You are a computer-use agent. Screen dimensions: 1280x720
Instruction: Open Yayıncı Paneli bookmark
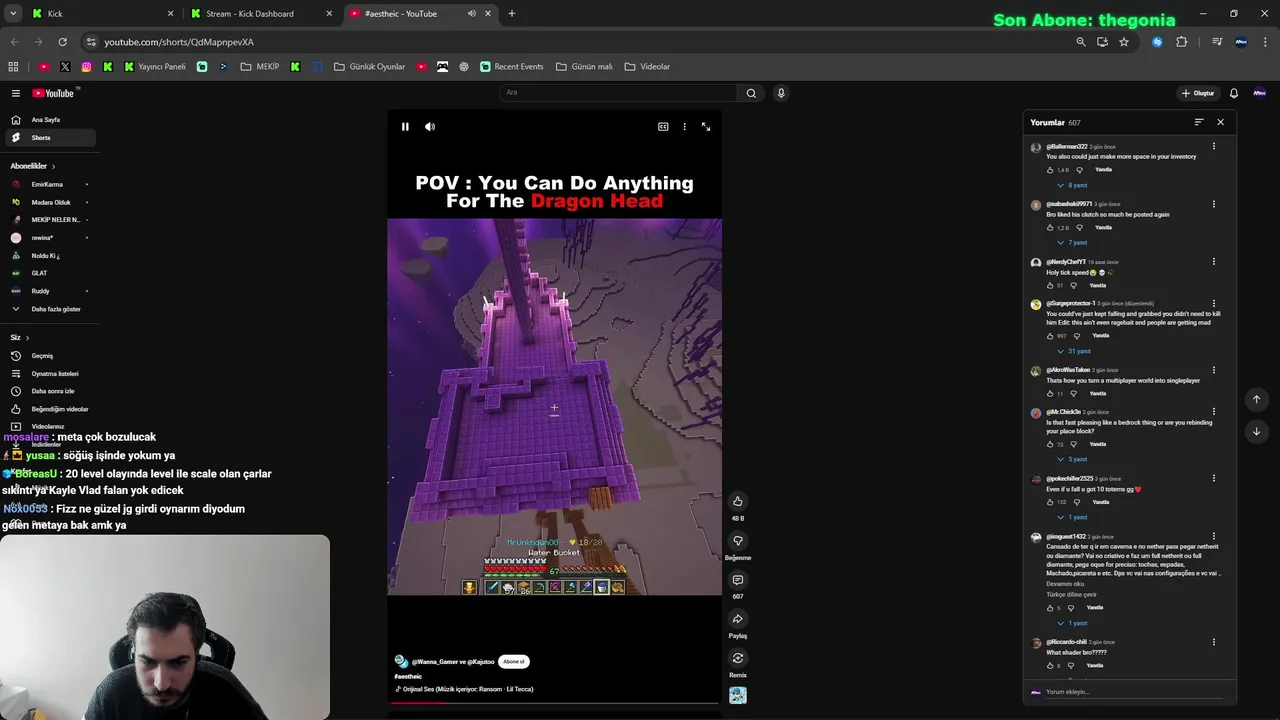pos(155,67)
